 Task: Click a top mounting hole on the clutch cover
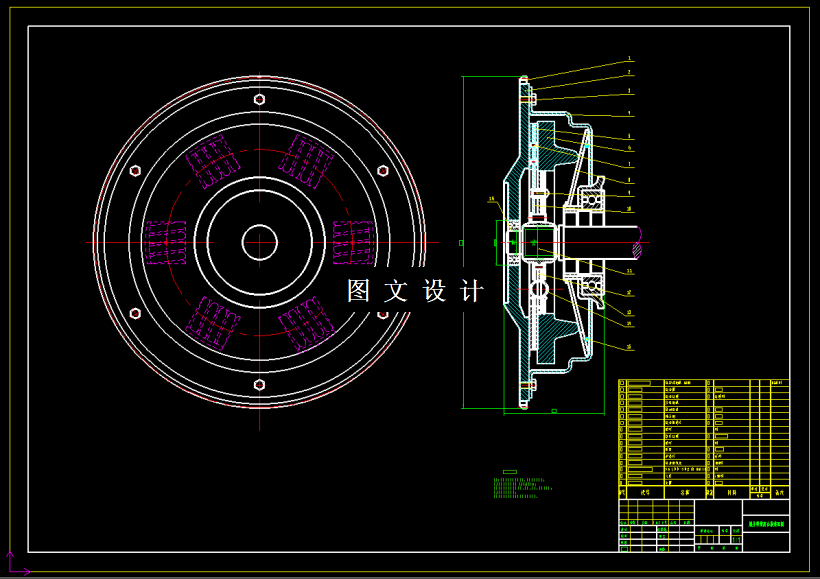pyautogui.click(x=259, y=101)
